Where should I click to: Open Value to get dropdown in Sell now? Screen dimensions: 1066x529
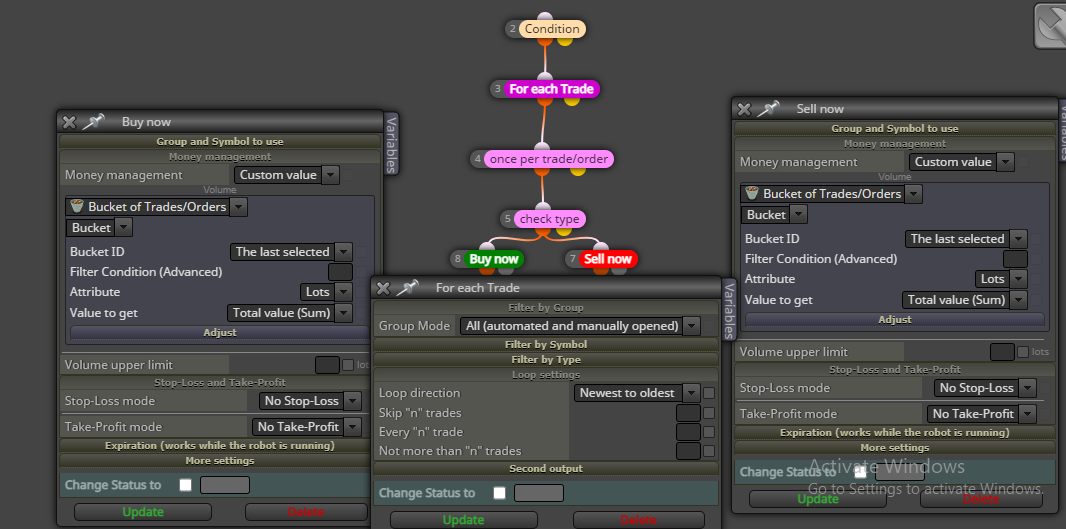965,300
